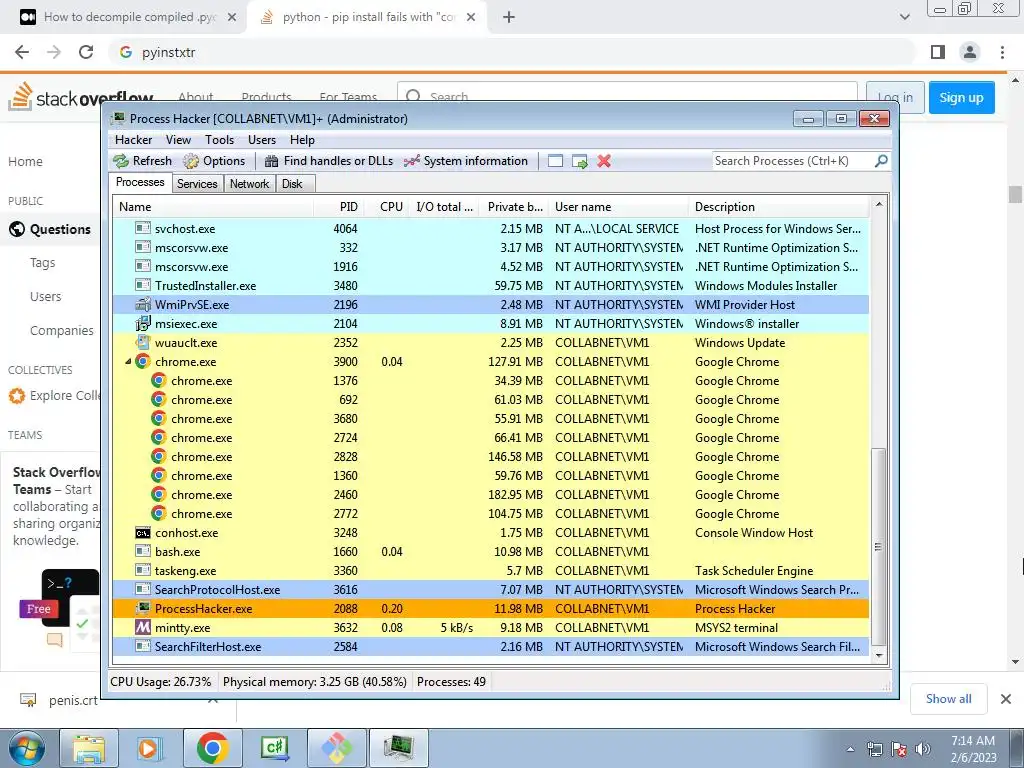This screenshot has width=1024, height=768.
Task: Show hidden tray icons arrow
Action: tap(850, 749)
